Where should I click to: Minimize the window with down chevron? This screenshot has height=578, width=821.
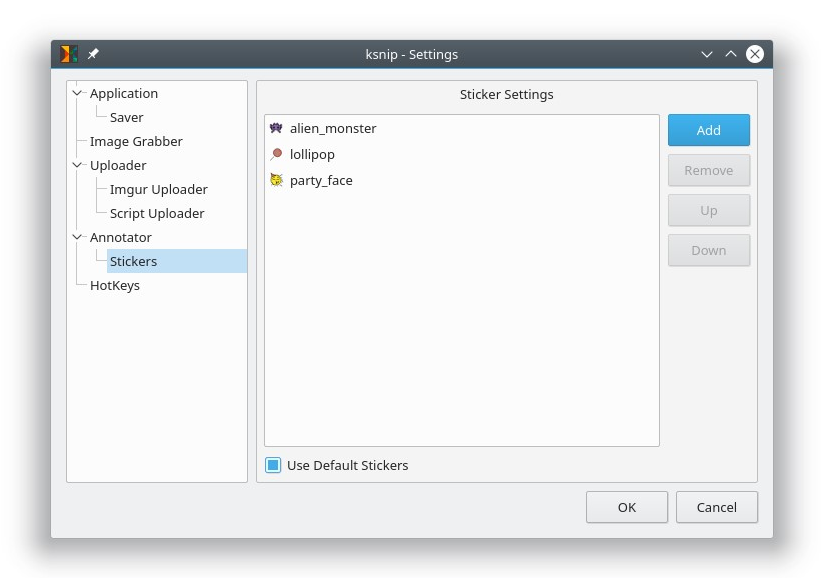(707, 54)
